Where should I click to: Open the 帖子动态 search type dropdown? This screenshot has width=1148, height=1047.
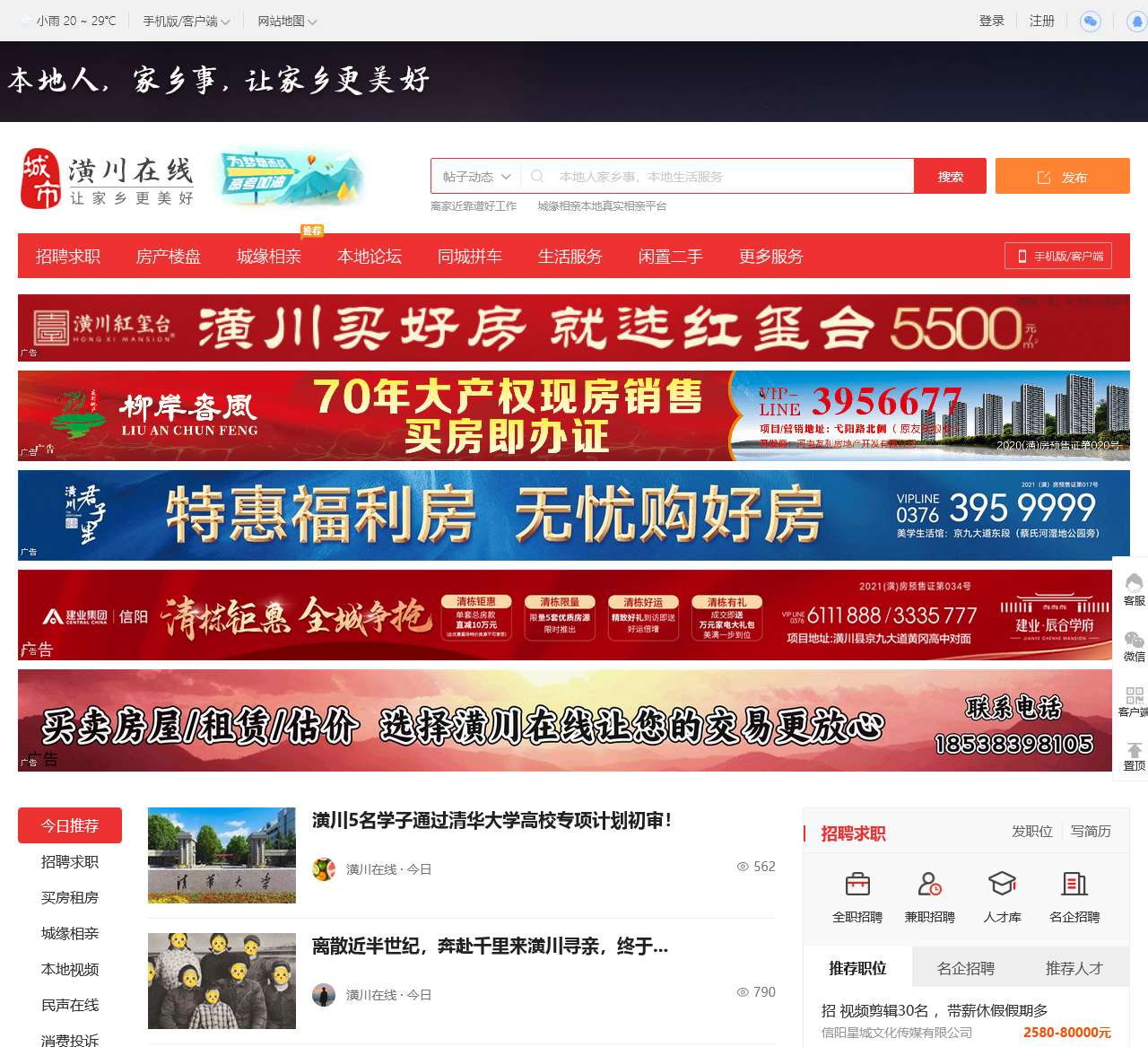[x=476, y=177]
